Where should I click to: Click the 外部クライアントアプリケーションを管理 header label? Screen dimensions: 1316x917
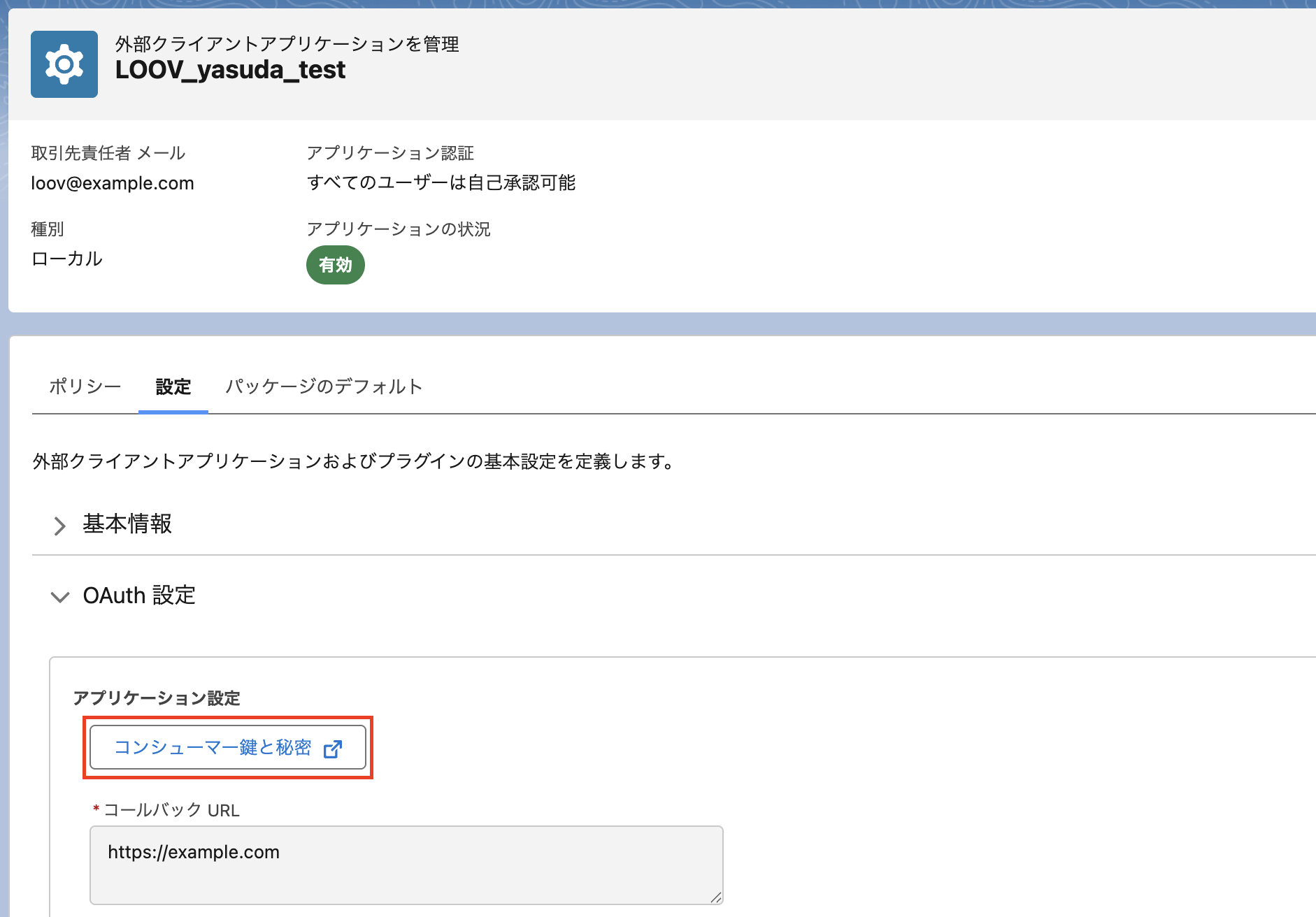pos(287,44)
